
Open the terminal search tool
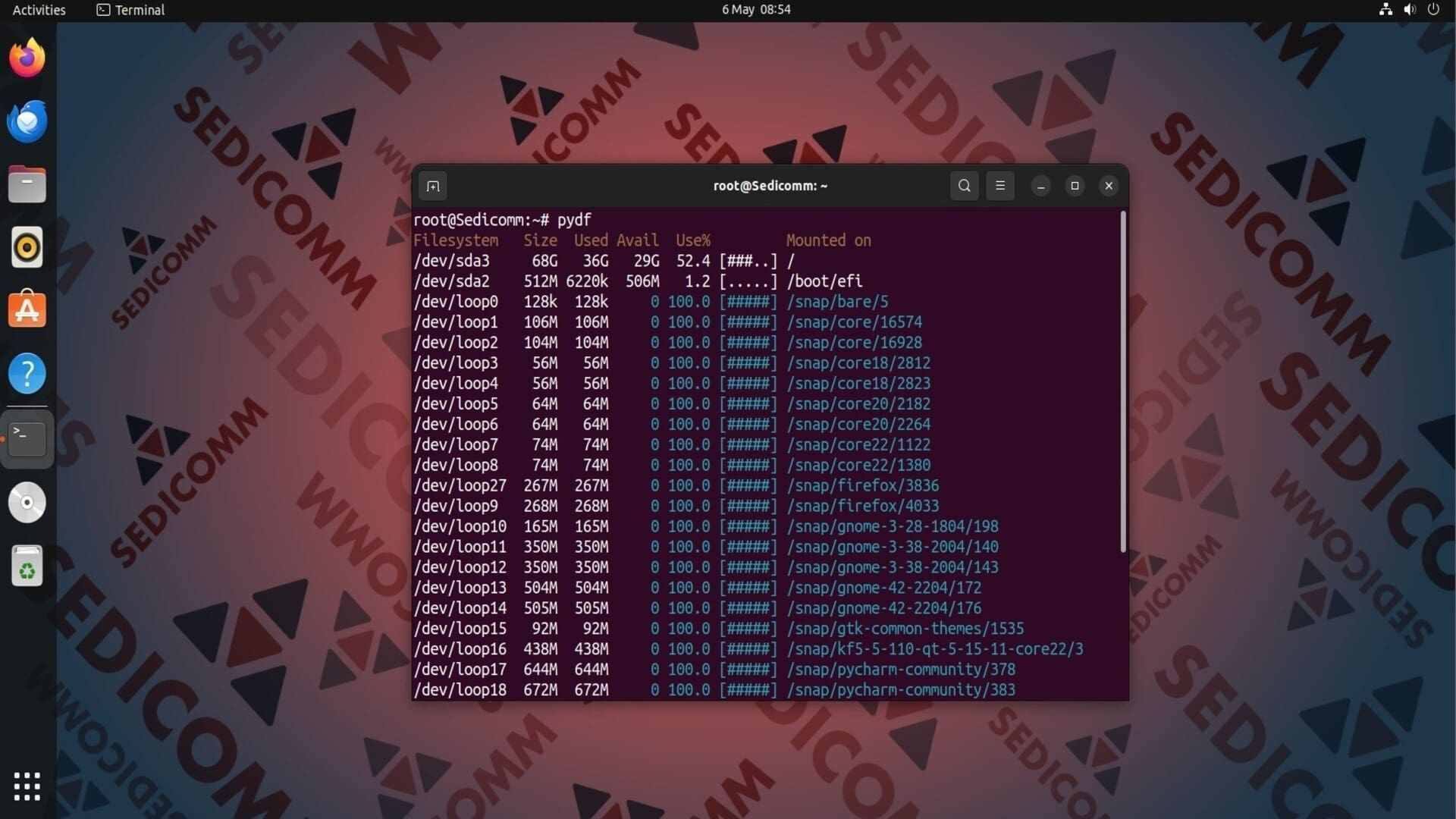964,186
